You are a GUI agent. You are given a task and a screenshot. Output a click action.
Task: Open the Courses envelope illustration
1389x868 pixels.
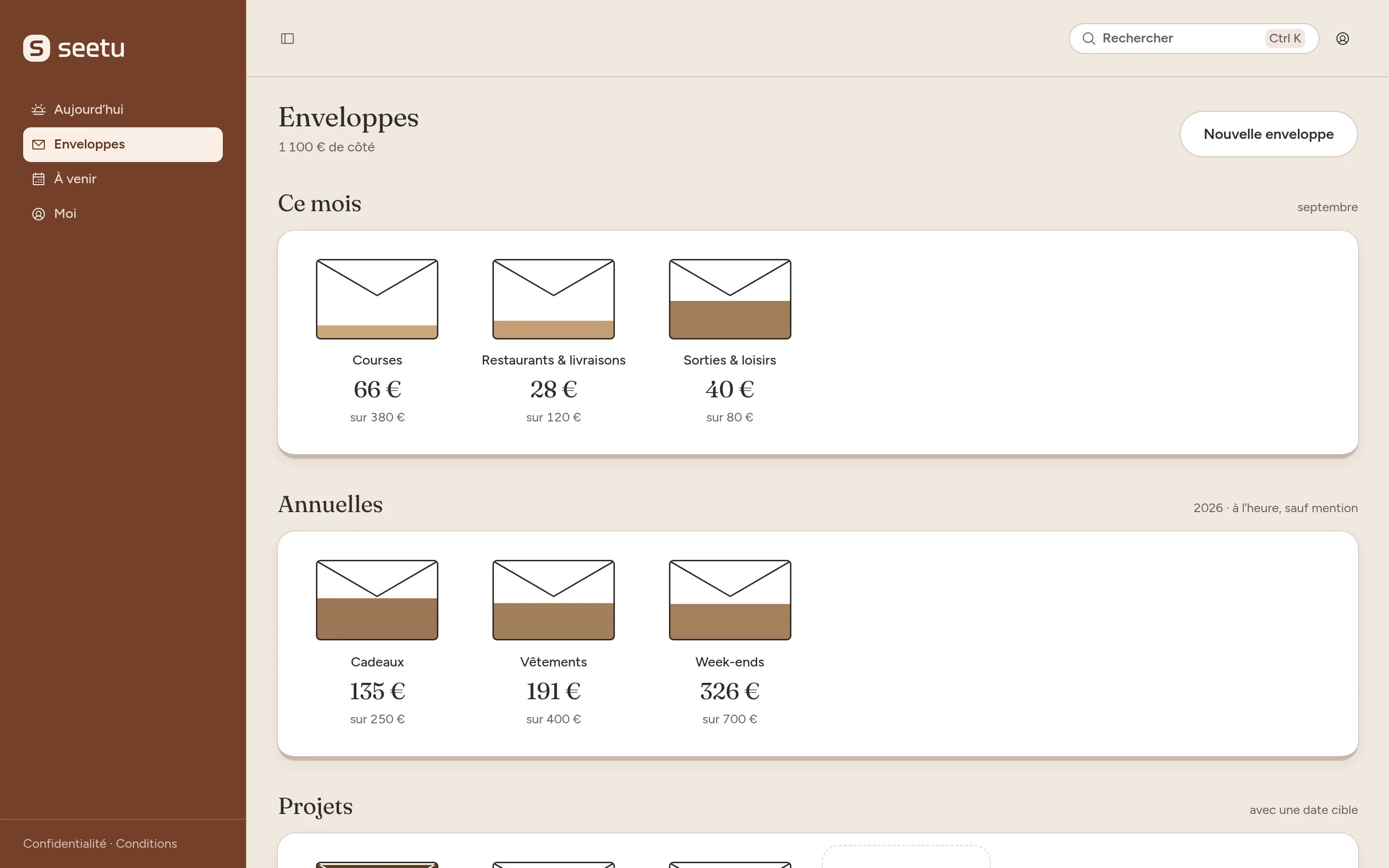(377, 299)
